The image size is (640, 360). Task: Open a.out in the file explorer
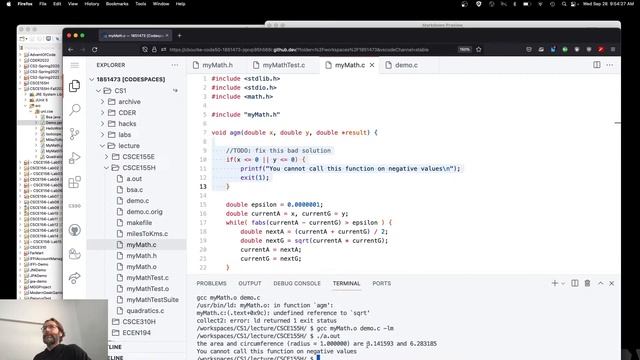pos(134,179)
